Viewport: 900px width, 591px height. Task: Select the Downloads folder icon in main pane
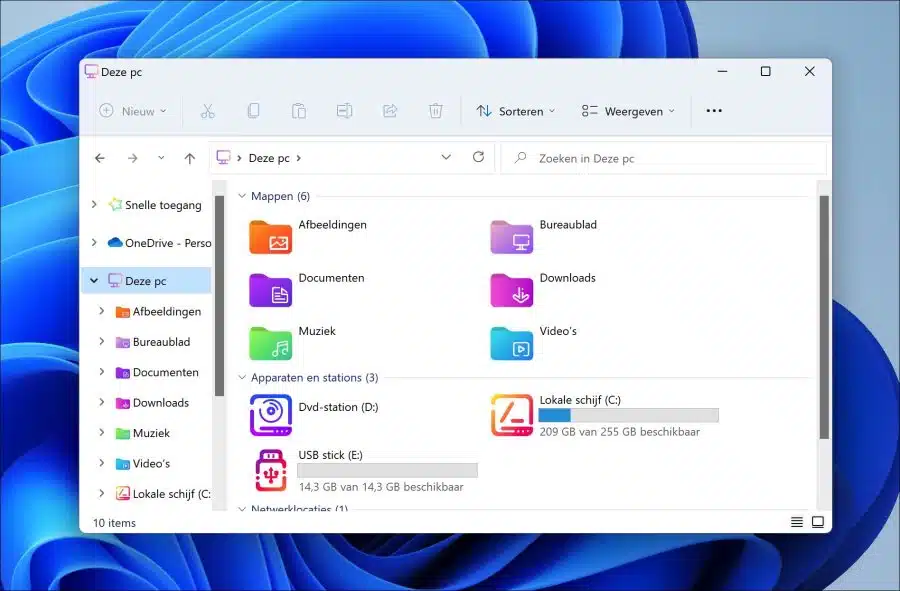tap(511, 290)
